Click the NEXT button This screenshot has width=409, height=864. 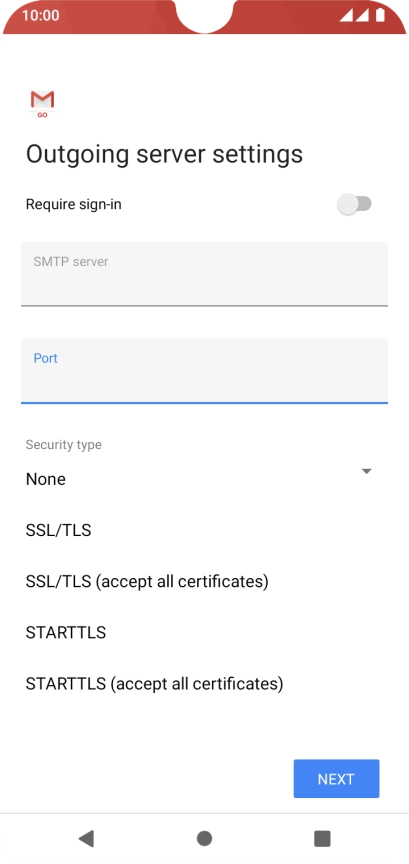coord(336,779)
